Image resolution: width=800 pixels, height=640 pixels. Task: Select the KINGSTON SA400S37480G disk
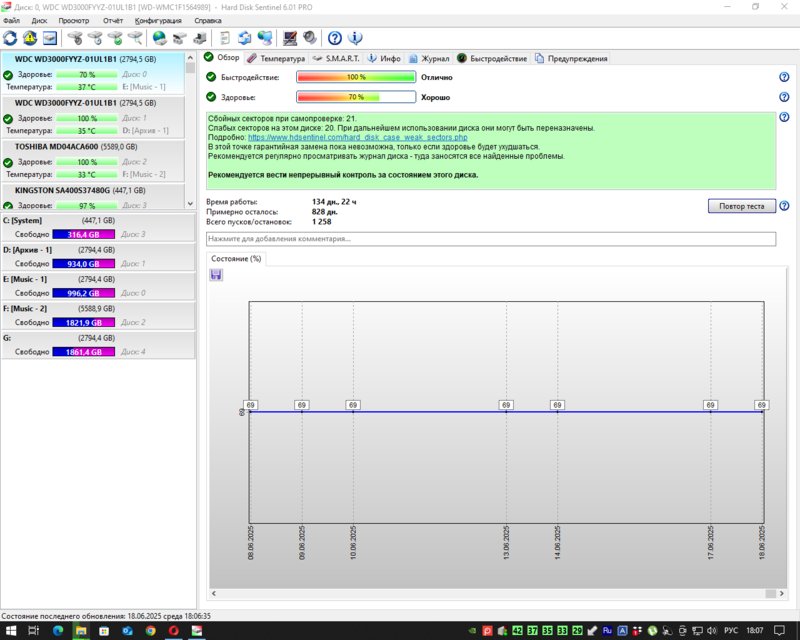(x=60, y=189)
